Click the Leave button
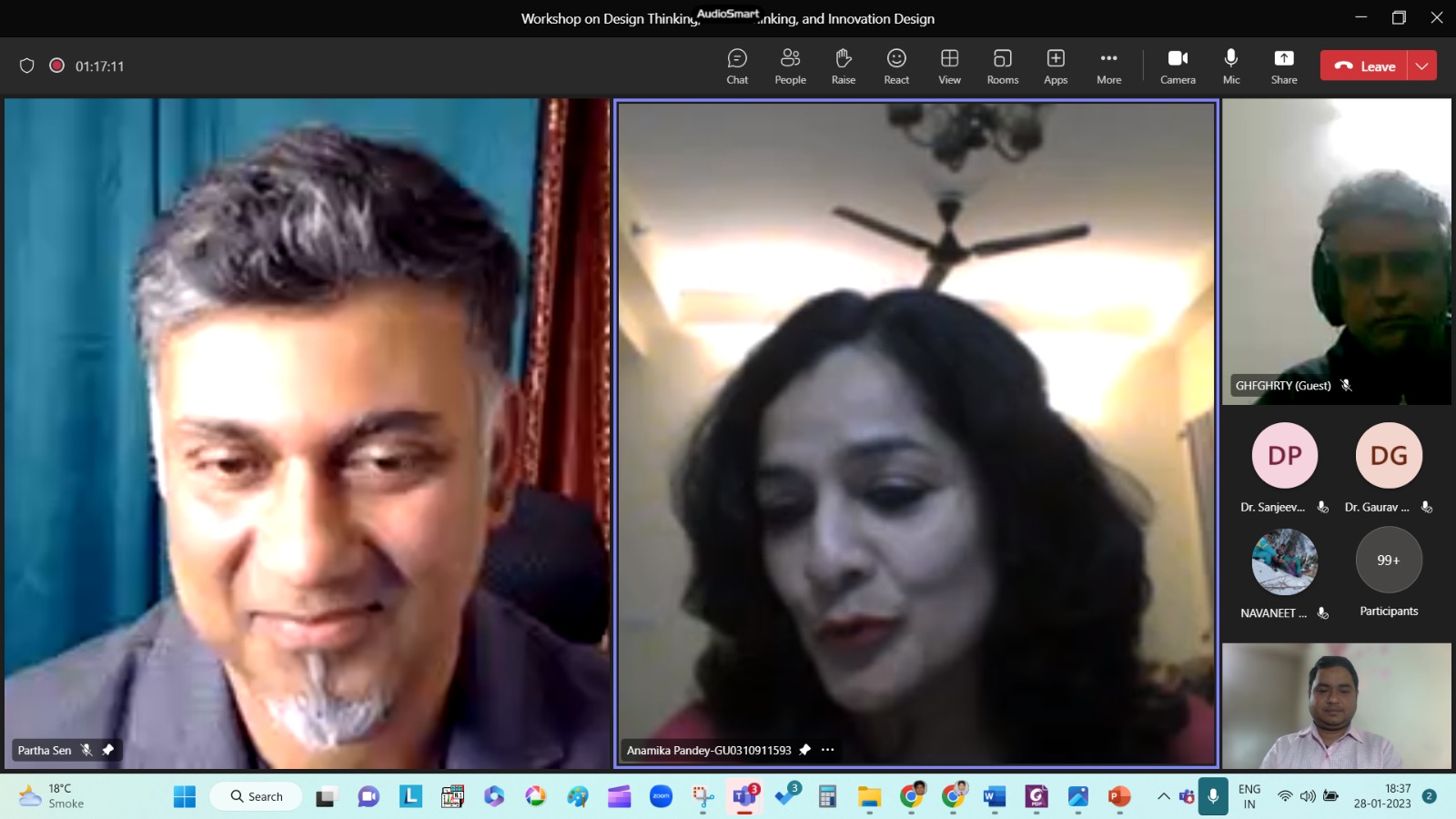This screenshot has height=819, width=1456. pyautogui.click(x=1364, y=66)
